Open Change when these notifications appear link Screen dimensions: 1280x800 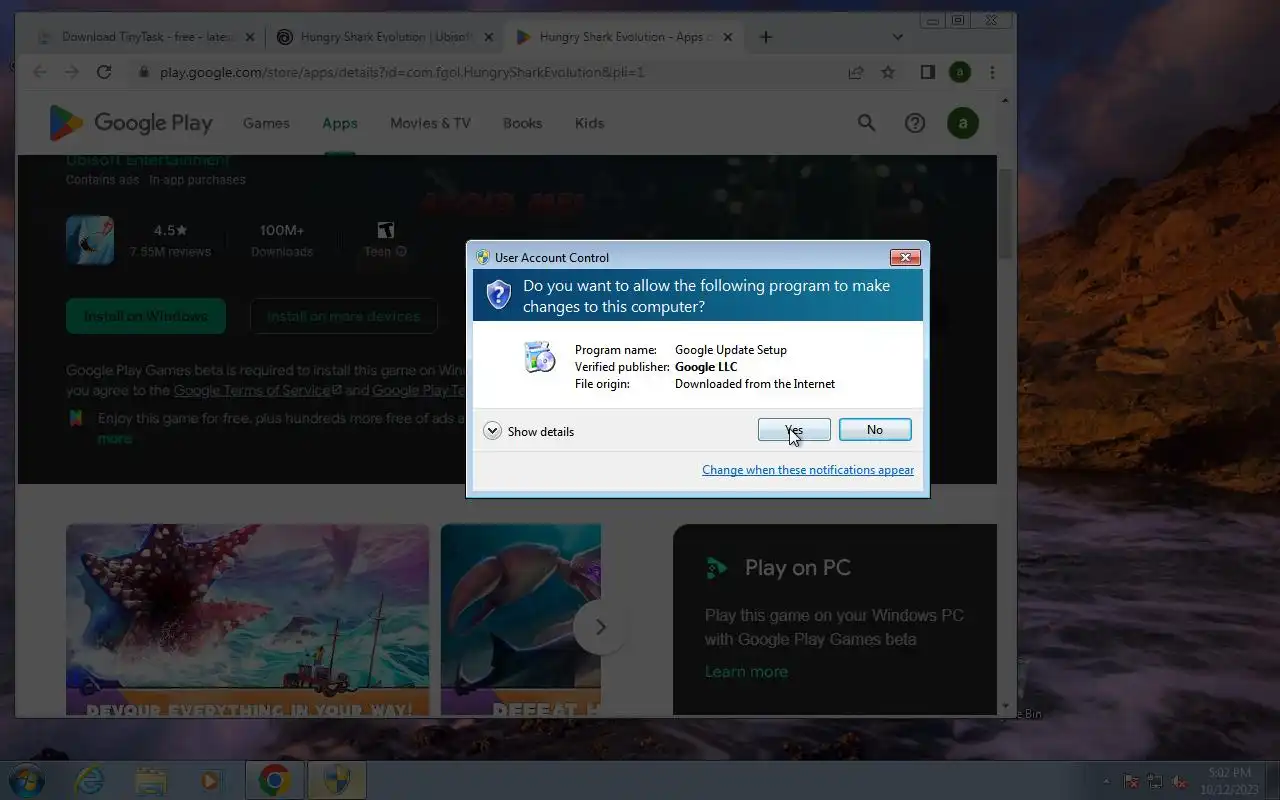pyautogui.click(x=808, y=470)
